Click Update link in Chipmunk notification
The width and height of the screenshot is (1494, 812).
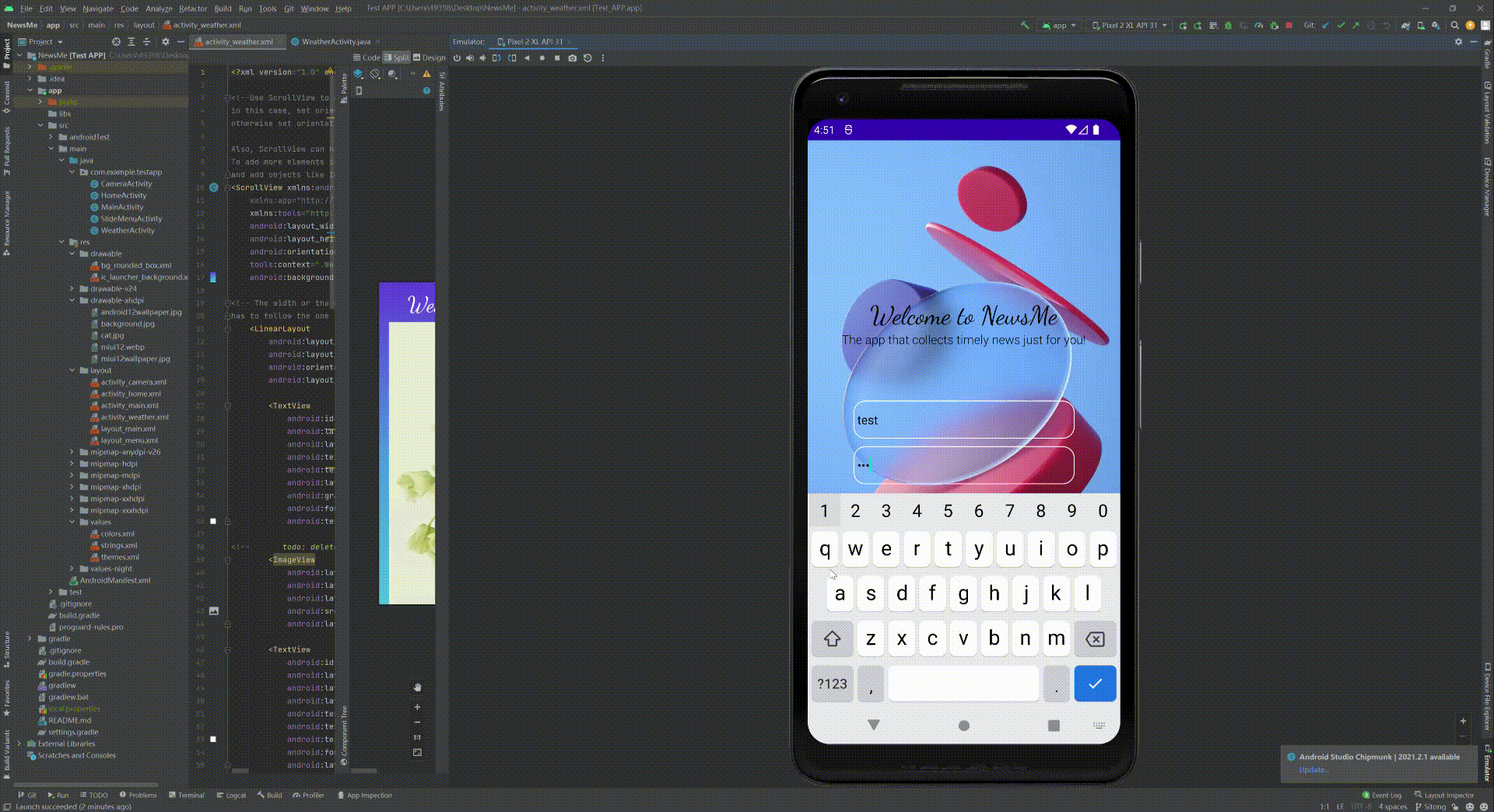click(x=1313, y=770)
